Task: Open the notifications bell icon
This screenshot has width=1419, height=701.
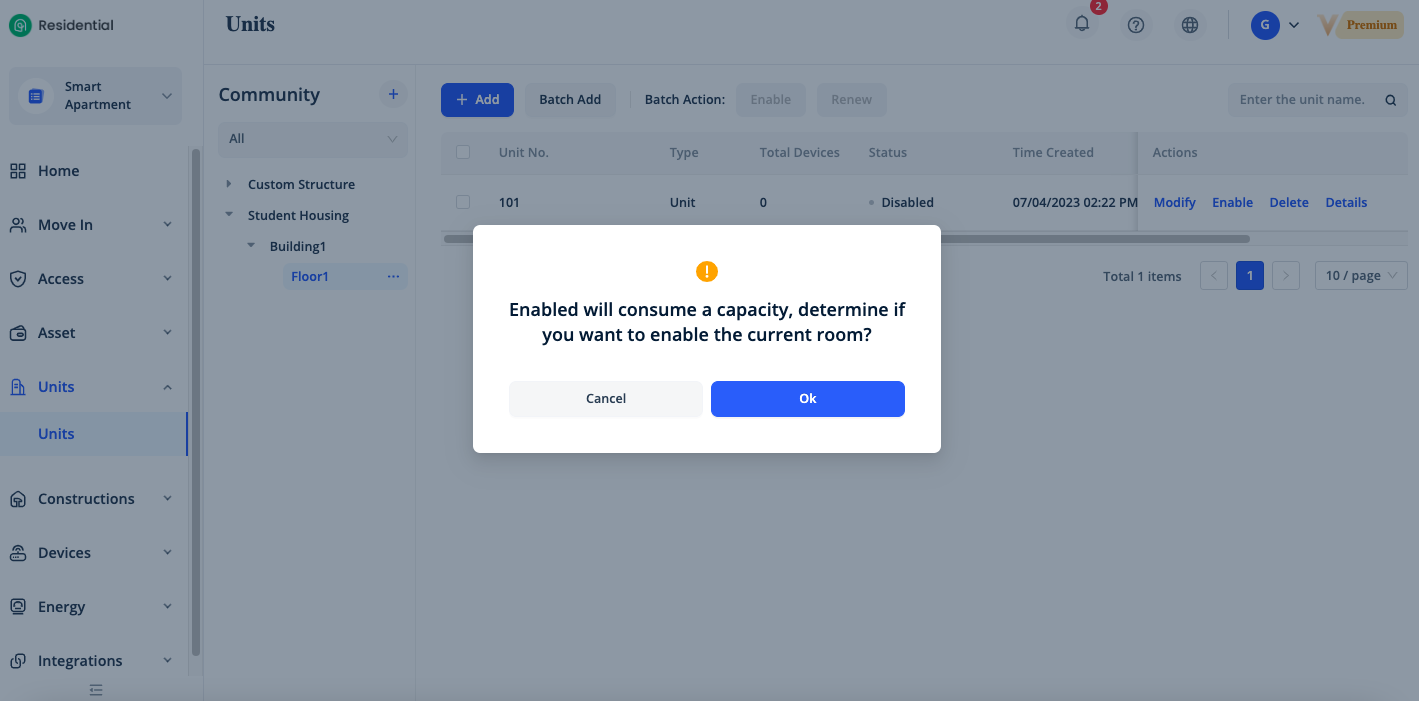Action: (1081, 25)
